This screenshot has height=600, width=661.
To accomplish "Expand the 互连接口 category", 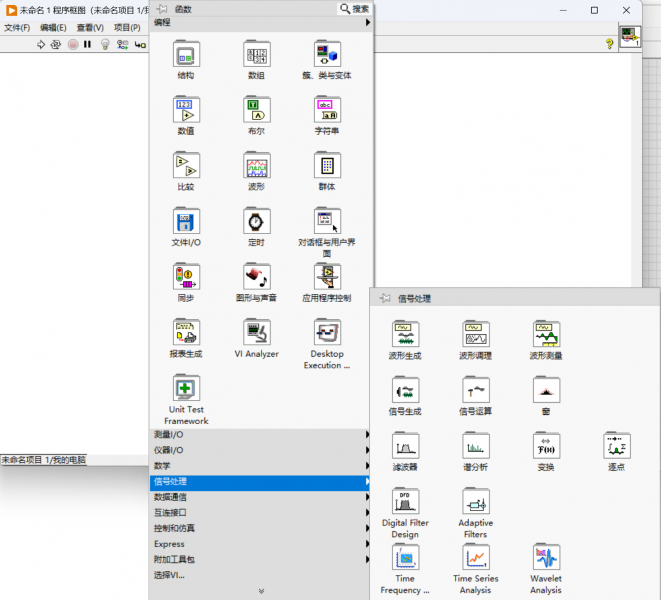I will click(260, 512).
